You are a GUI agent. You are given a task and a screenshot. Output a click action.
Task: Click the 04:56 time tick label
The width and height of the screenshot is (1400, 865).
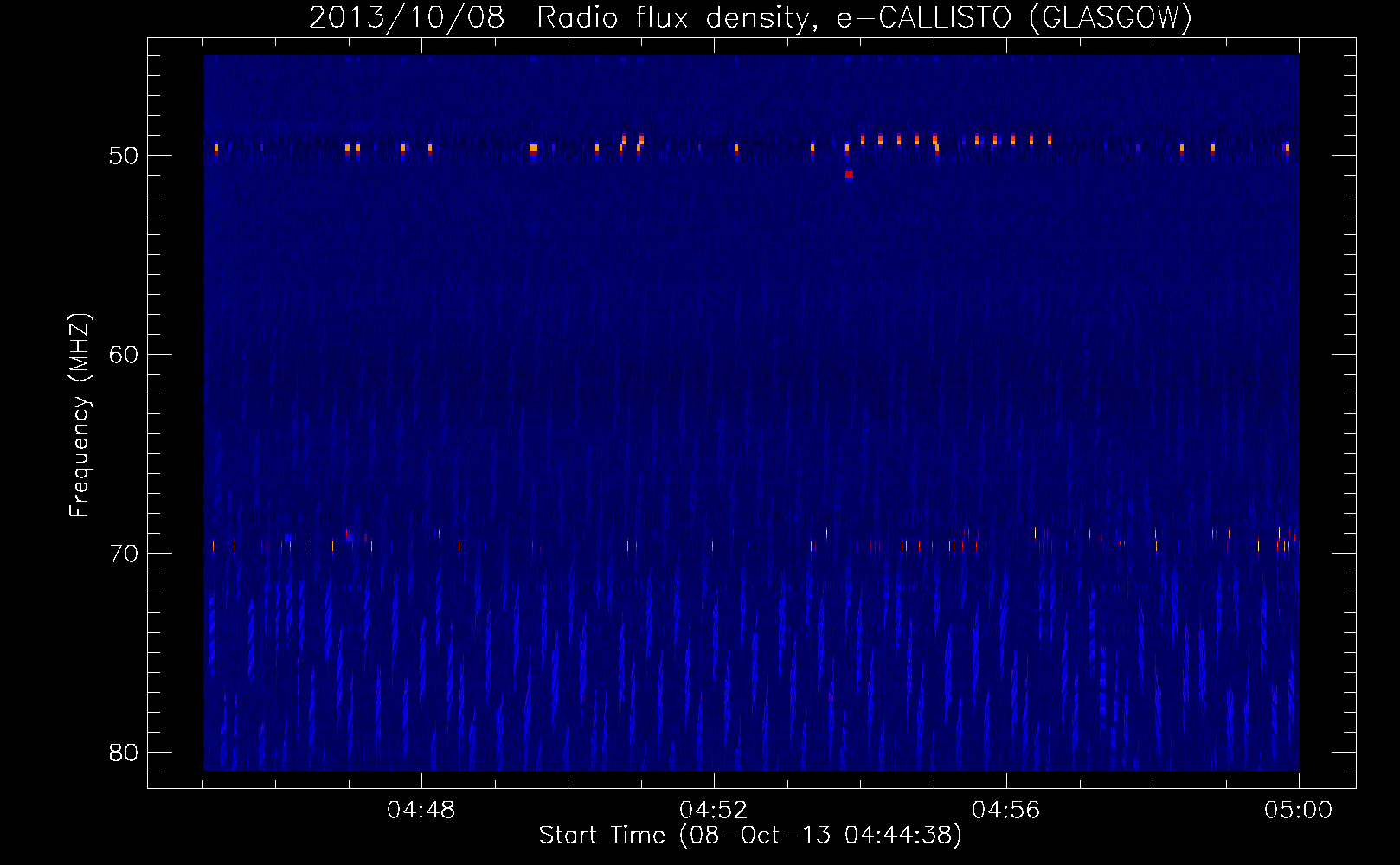(1006, 811)
